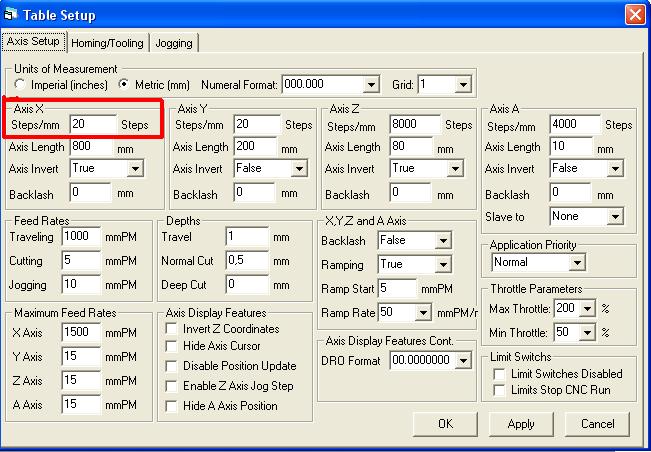This screenshot has width=651, height=452.
Task: Click the Table Setup title bar icon
Action: point(12,14)
